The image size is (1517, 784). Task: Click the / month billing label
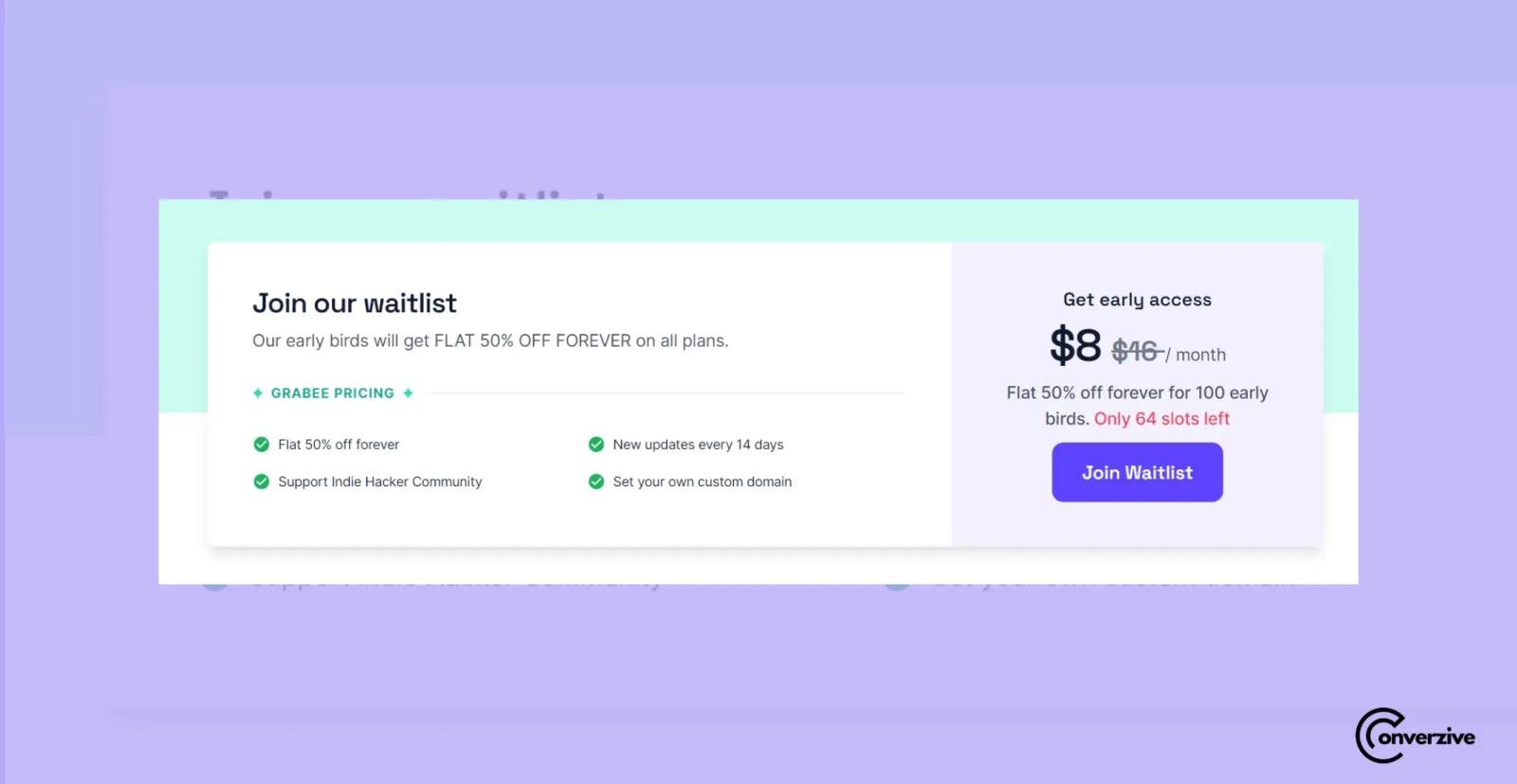[x=1196, y=355]
